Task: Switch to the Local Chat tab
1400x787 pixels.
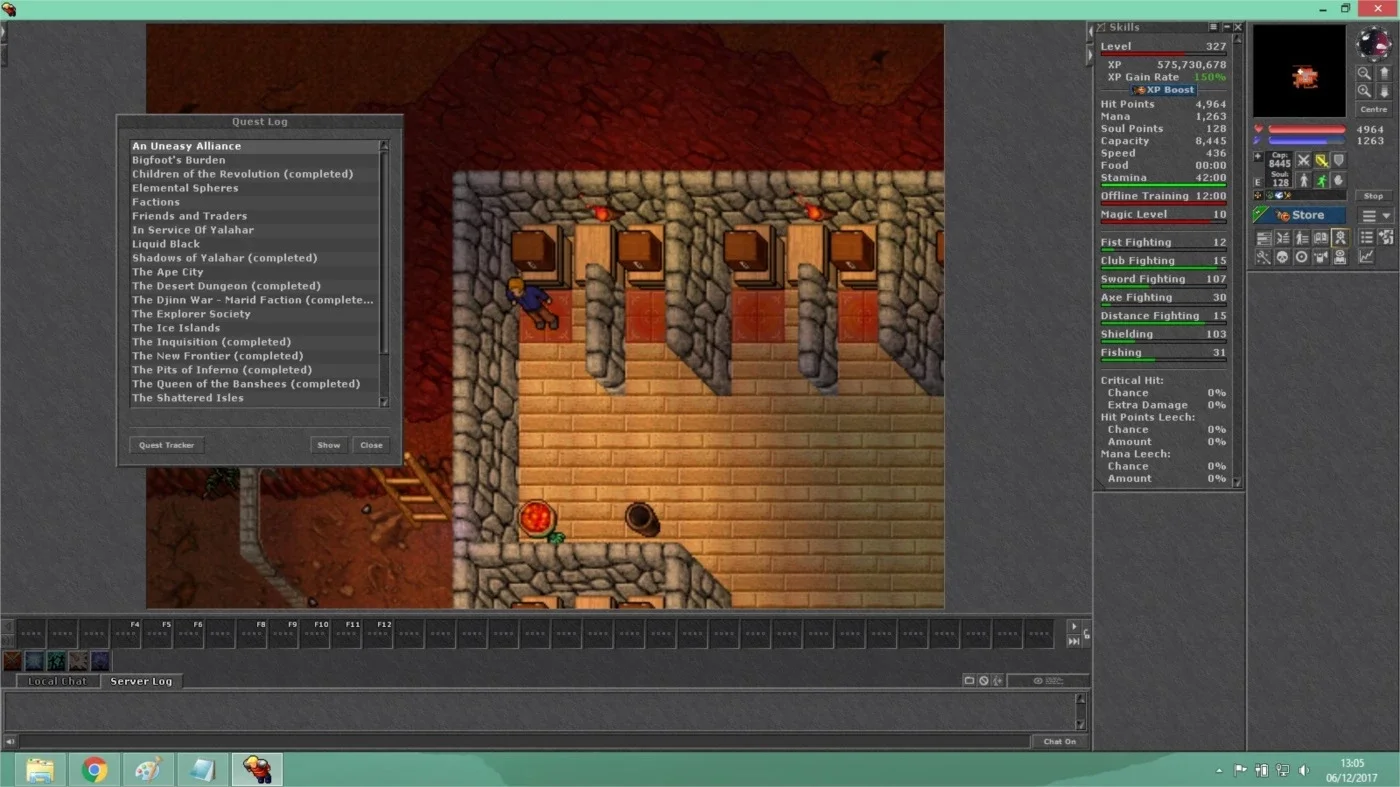Action: 58,681
